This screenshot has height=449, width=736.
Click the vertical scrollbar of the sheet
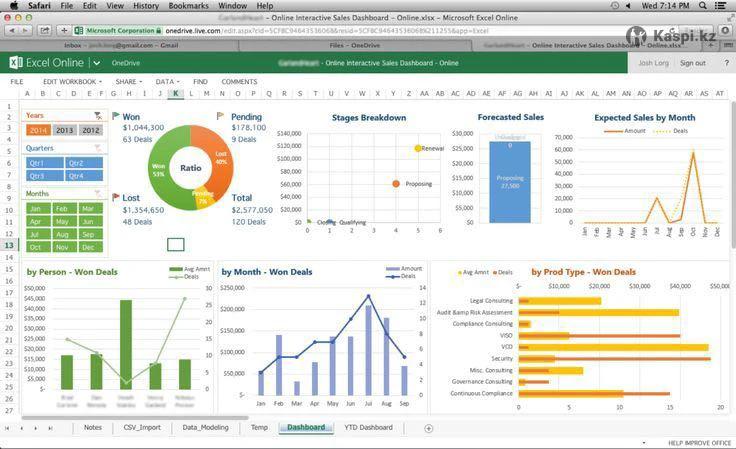[x=733, y=175]
